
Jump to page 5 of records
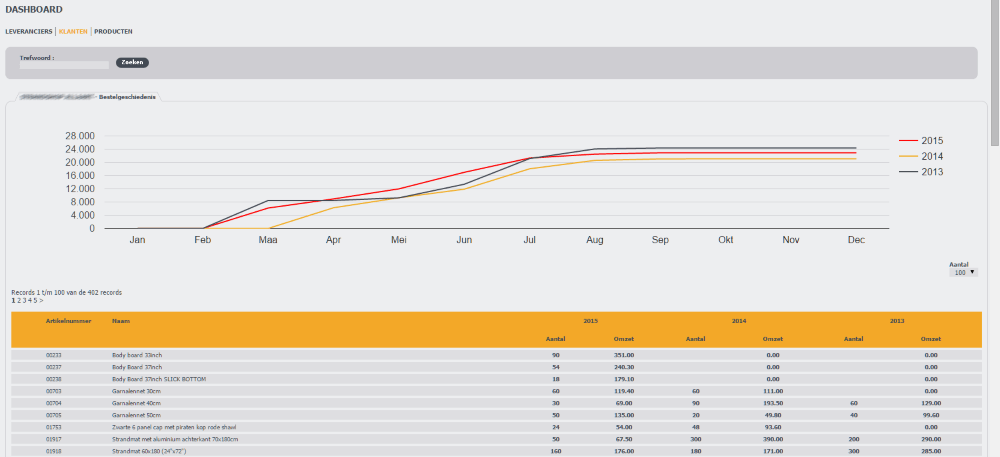pyautogui.click(x=35, y=300)
